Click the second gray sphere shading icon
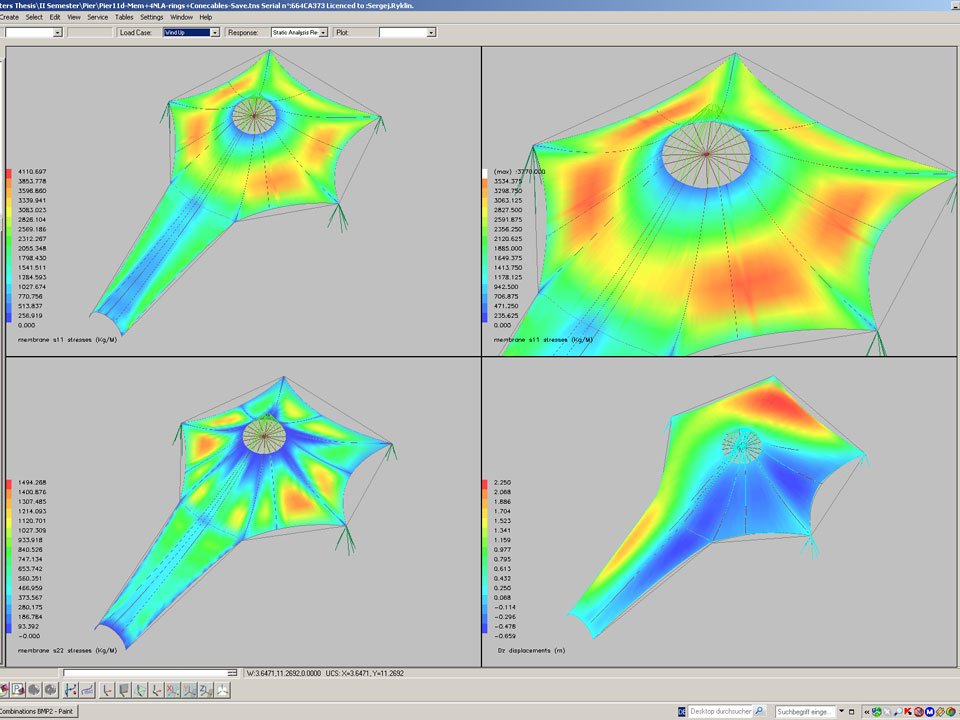 (50, 690)
